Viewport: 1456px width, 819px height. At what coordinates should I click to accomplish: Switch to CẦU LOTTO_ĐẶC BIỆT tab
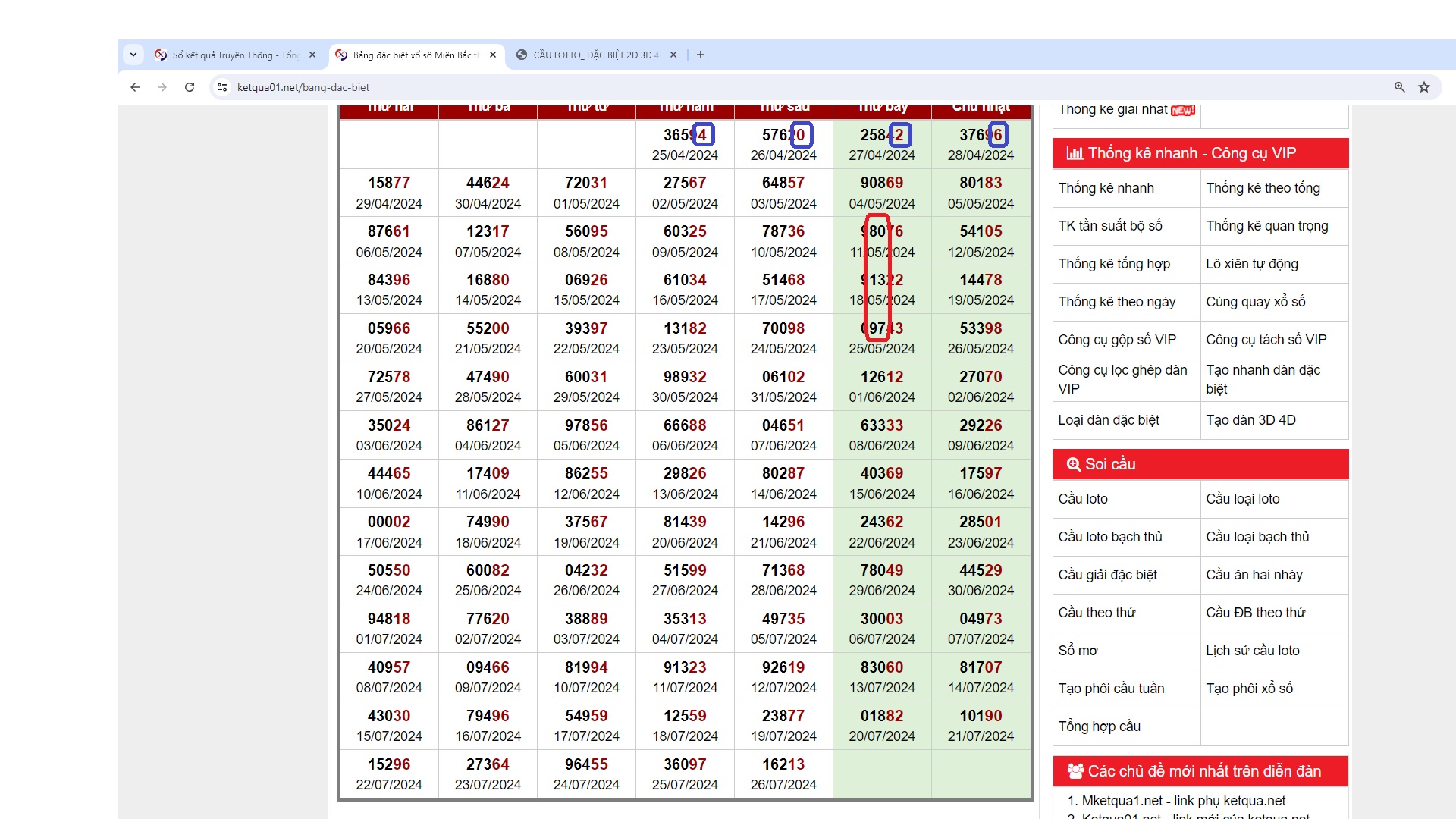[595, 55]
